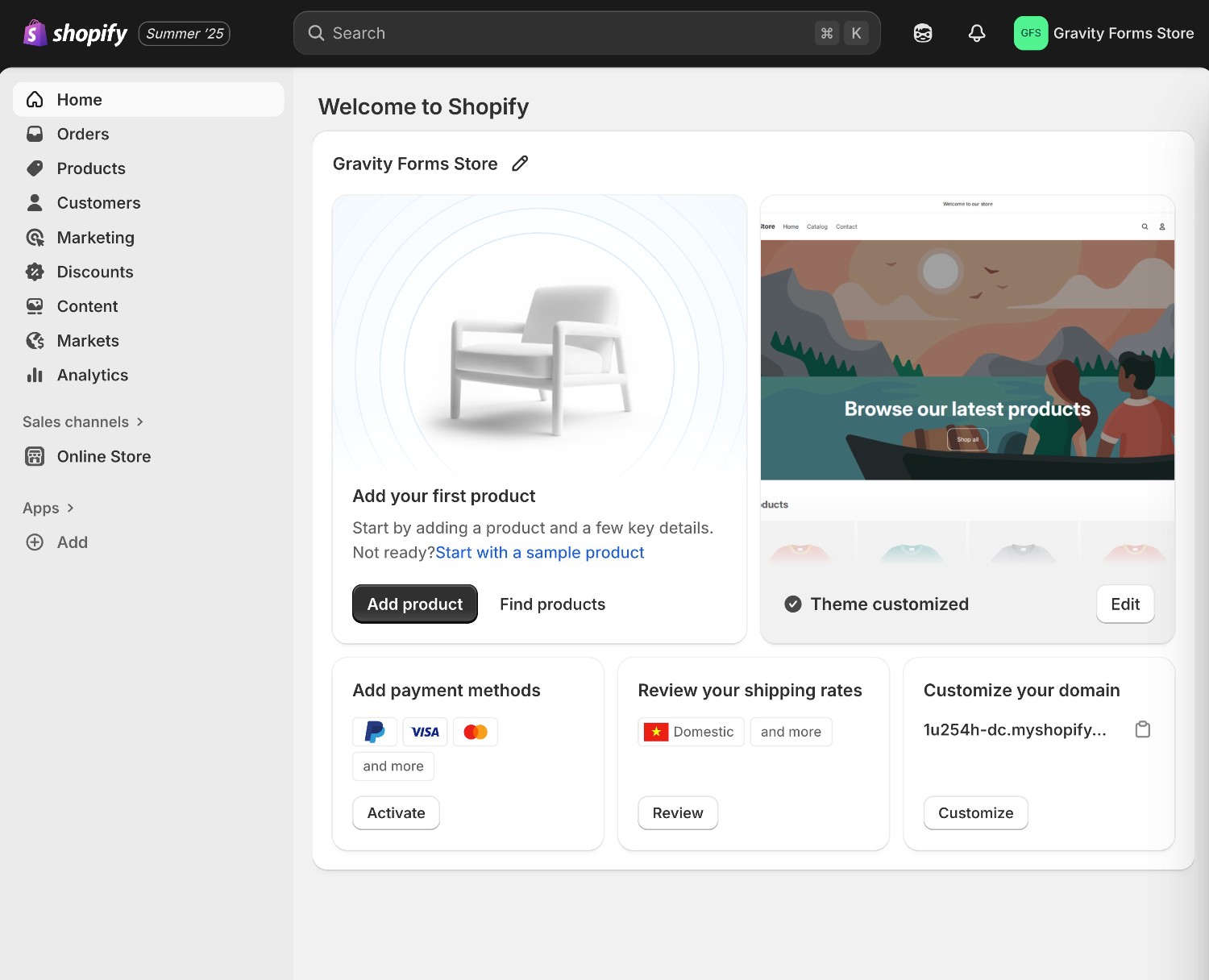Click the store theme preview thumbnail
This screenshot has width=1209, height=980.
coord(967,380)
